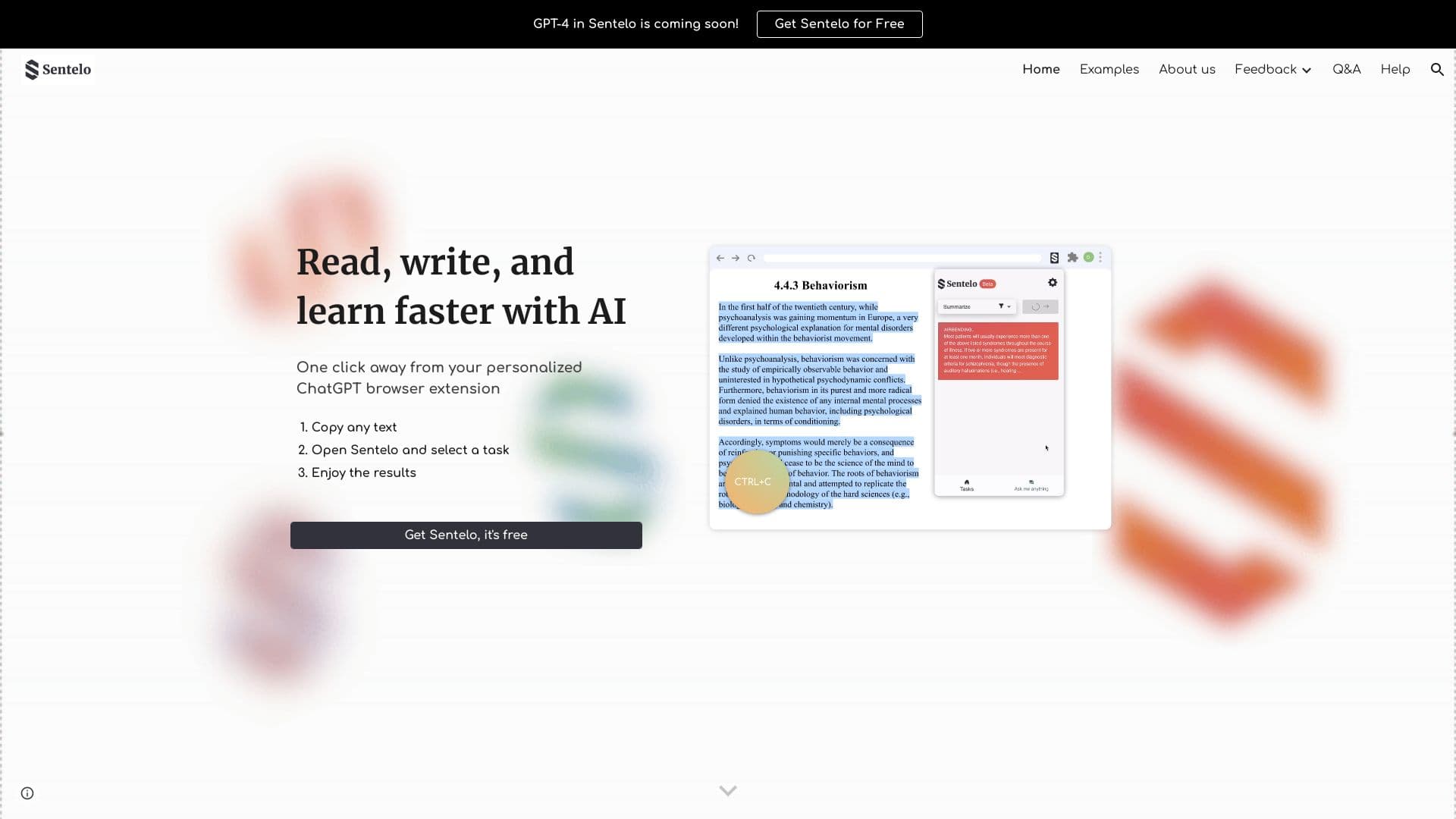1456x819 pixels.
Task: Go to the Examples page
Action: 1109,69
